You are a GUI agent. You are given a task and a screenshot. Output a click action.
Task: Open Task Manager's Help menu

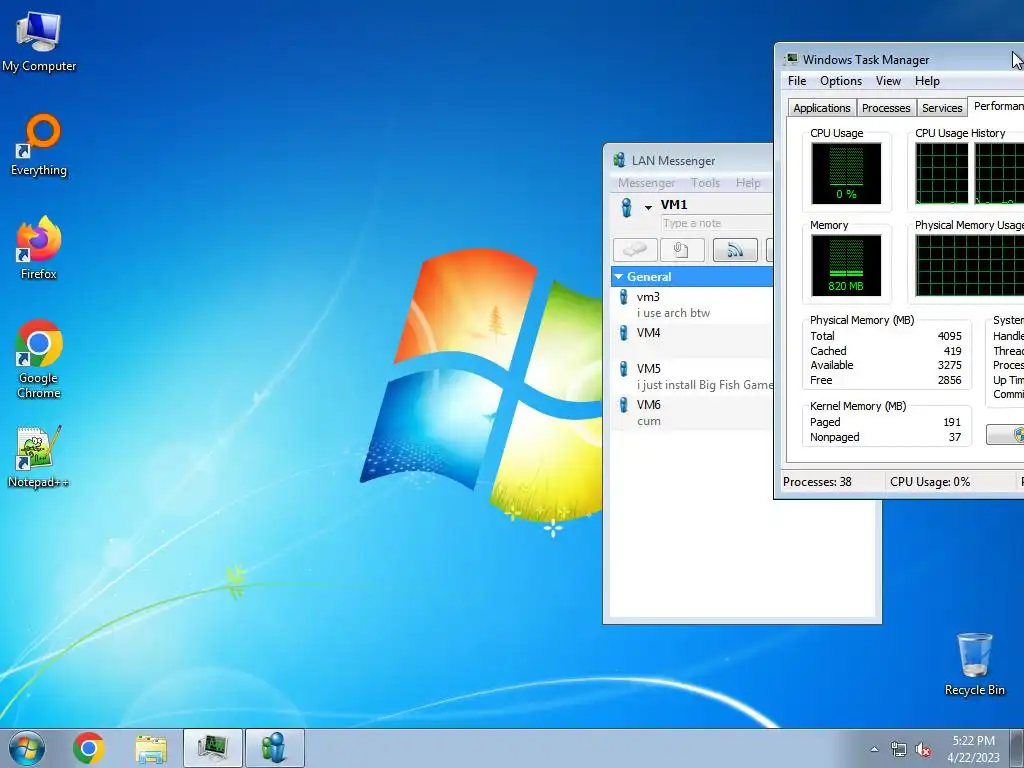927,81
